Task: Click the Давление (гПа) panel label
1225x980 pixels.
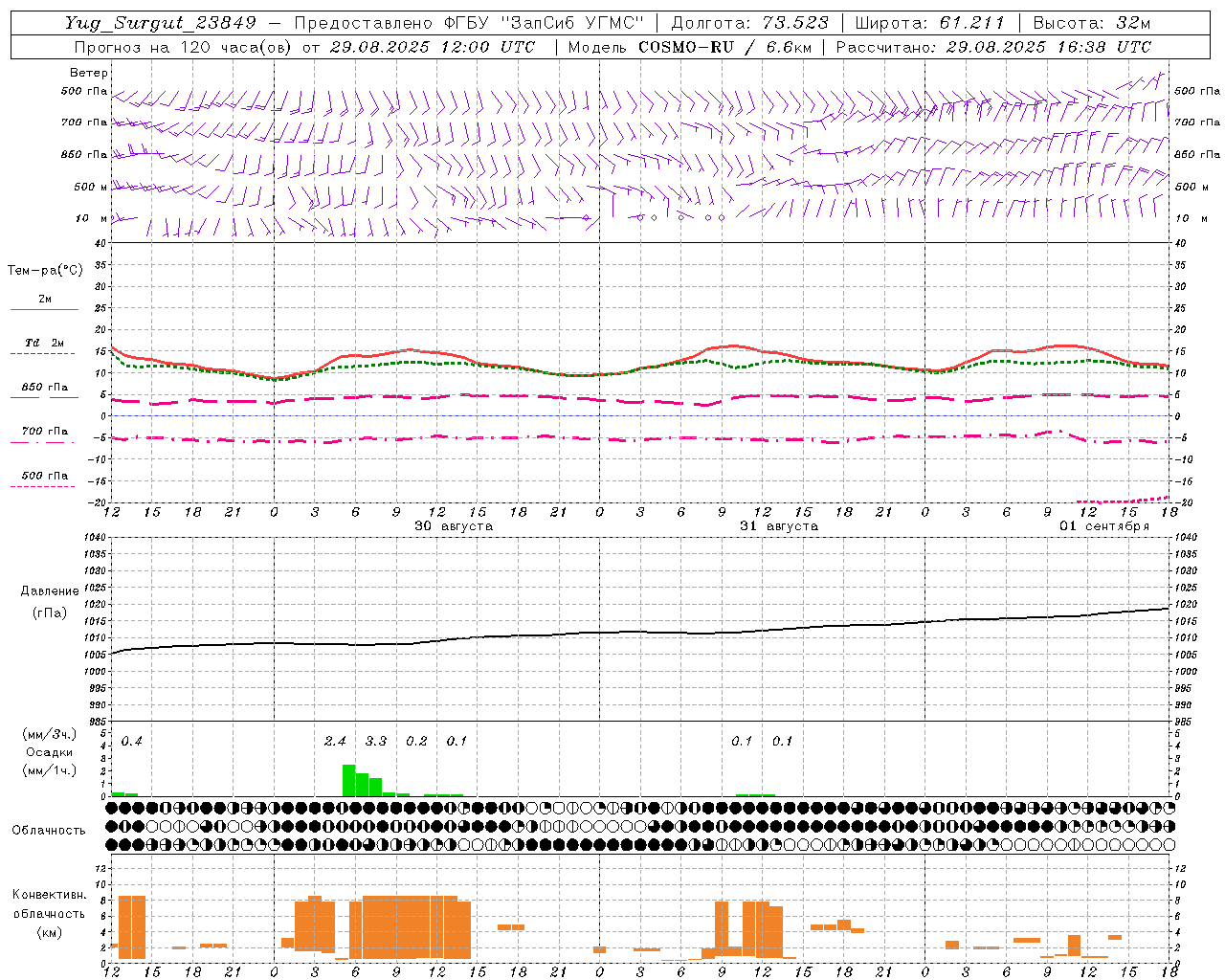Action: click(50, 602)
